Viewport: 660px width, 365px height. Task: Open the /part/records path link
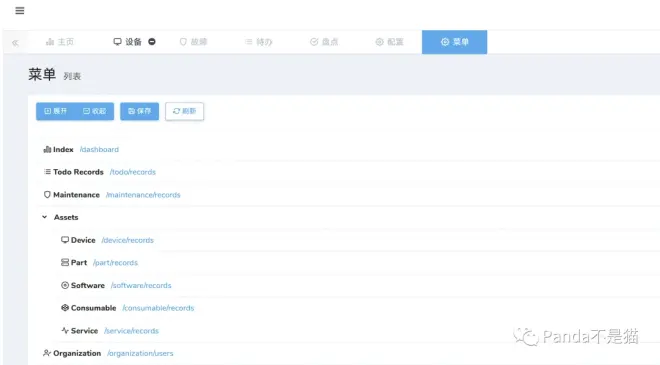[x=115, y=262]
